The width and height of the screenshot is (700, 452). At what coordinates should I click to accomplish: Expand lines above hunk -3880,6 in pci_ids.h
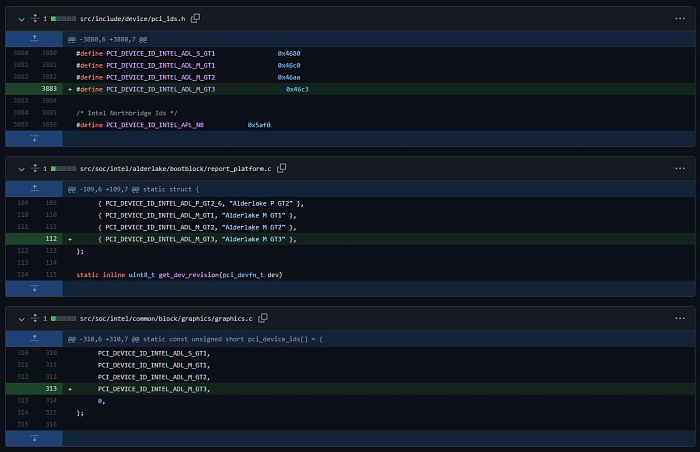point(34,39)
